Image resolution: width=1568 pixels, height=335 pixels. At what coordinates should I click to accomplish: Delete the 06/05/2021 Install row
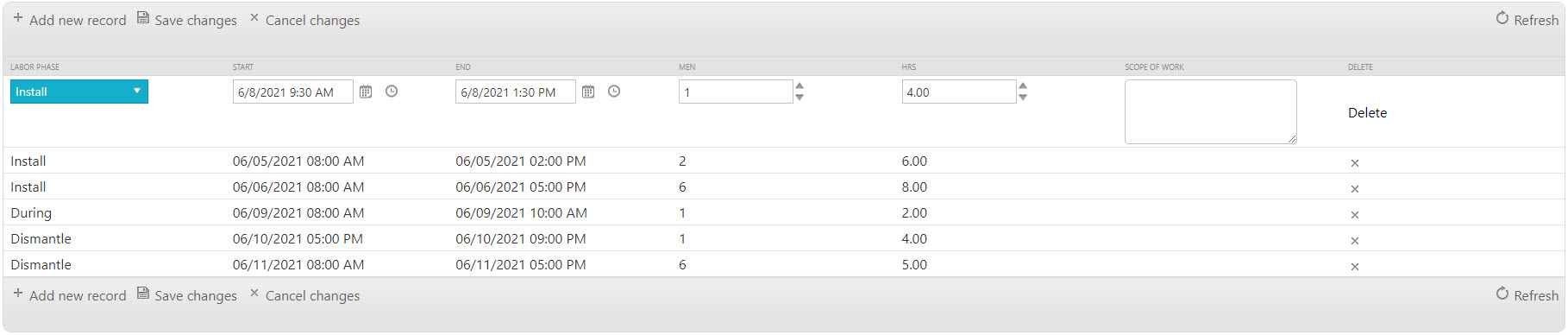[1354, 163]
